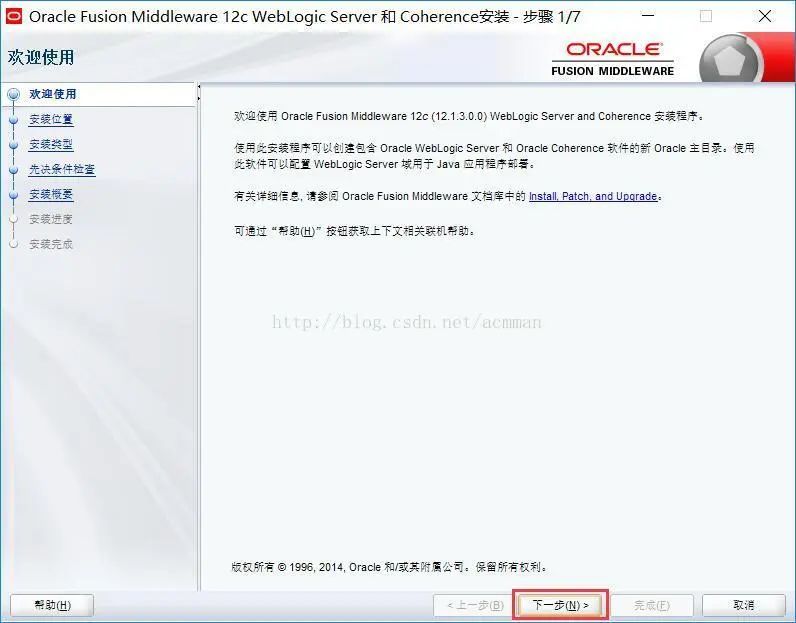Click the 安装类型 step bullet icon
The height and width of the screenshot is (623, 796).
(14, 145)
